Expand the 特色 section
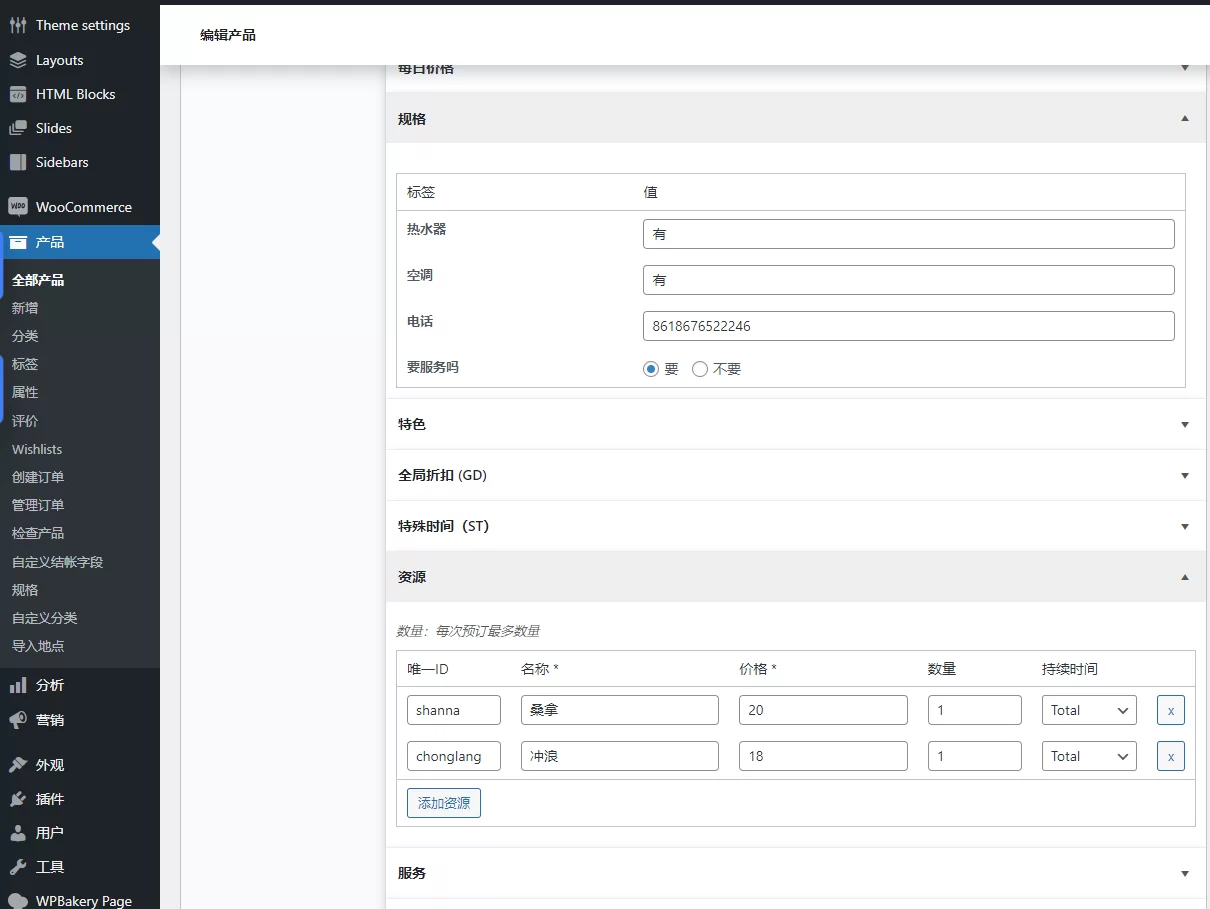 coord(1185,424)
